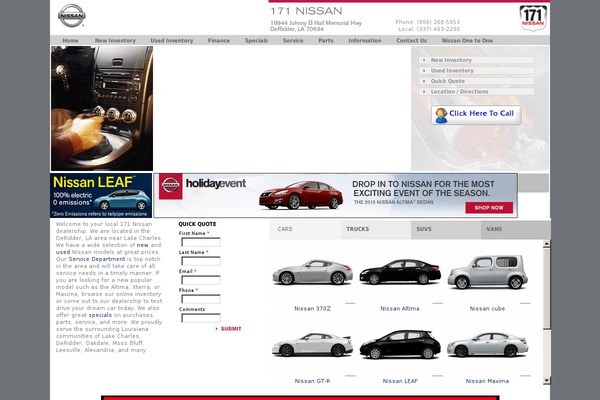Screen dimensions: 600x400
Task: Focus the Comments input field
Action: pos(201,318)
